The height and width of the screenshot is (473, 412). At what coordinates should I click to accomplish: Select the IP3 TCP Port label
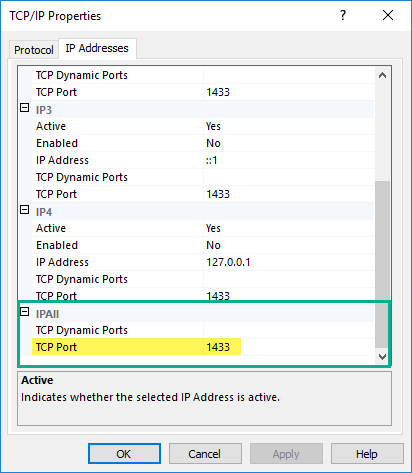click(56, 194)
